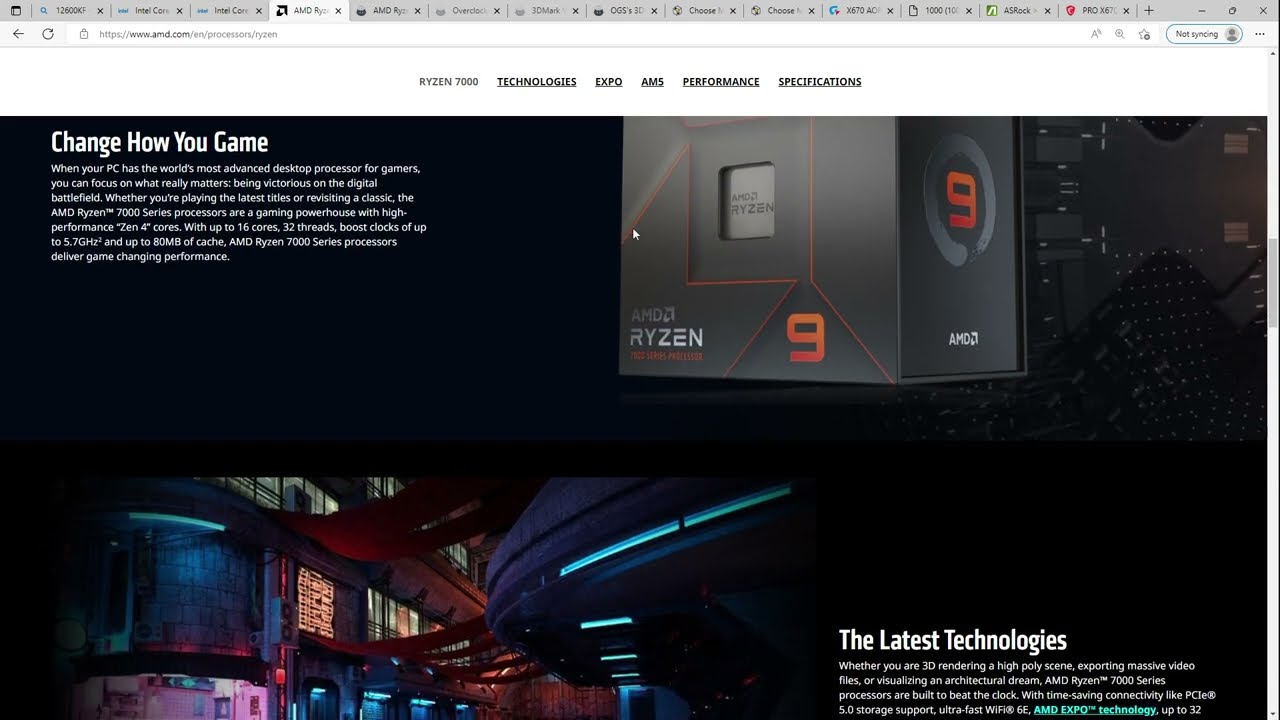Close the ASRock tab
Viewport: 1280px width, 720px height.
pyautogui.click(x=1047, y=11)
